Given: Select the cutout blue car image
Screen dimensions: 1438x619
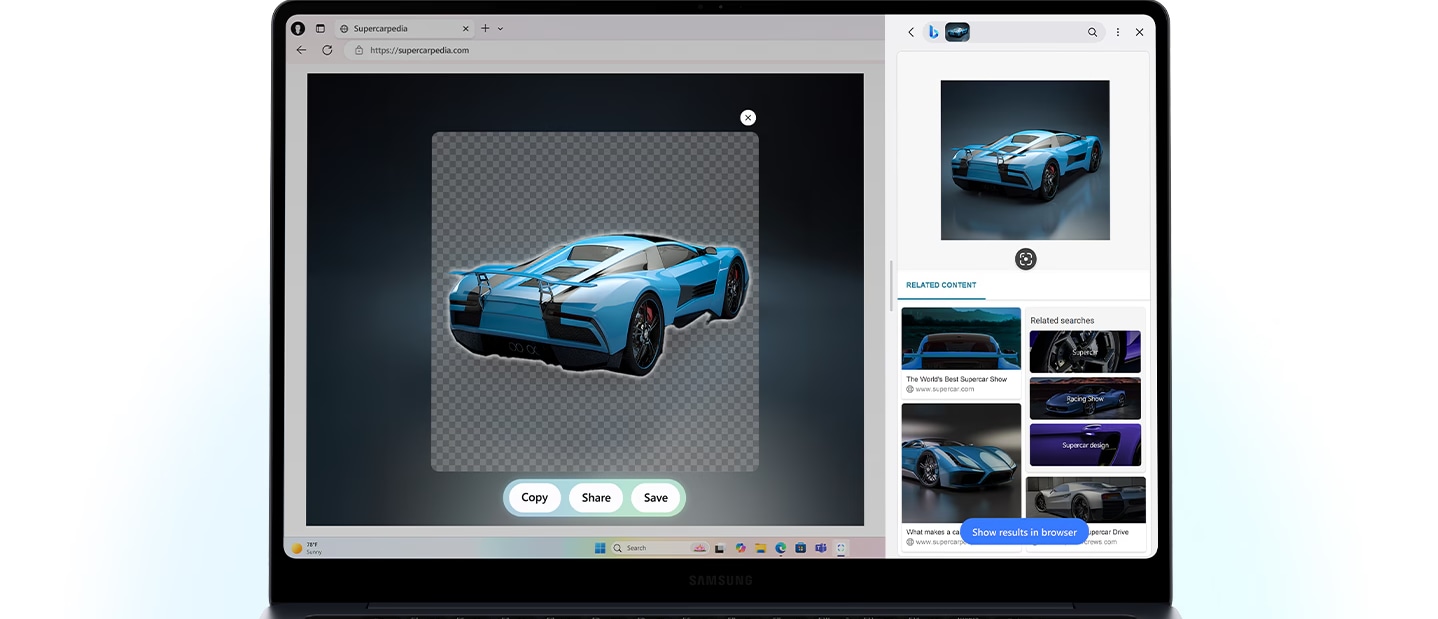Looking at the screenshot, I should pos(598,305).
